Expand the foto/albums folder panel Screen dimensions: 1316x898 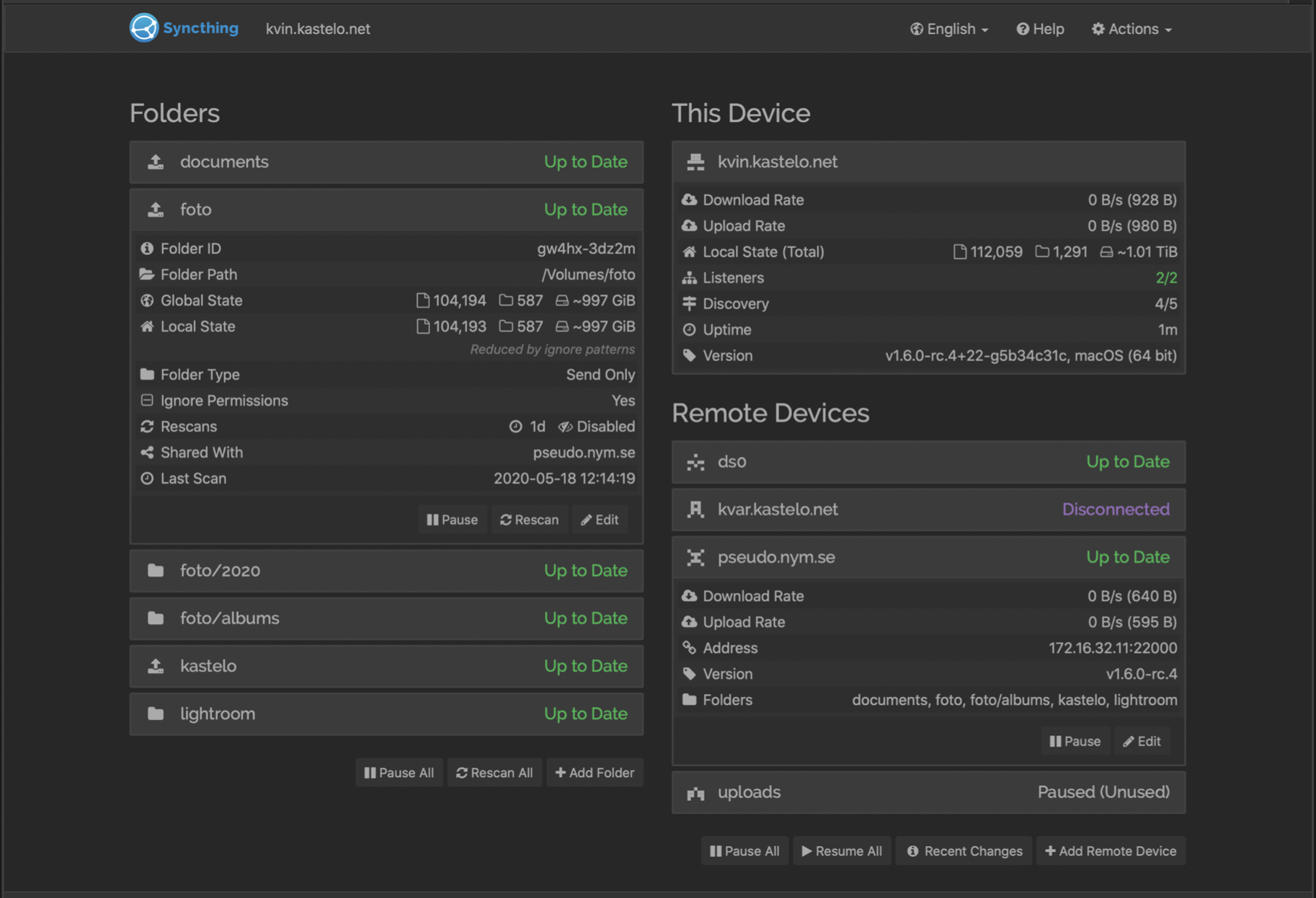click(386, 618)
